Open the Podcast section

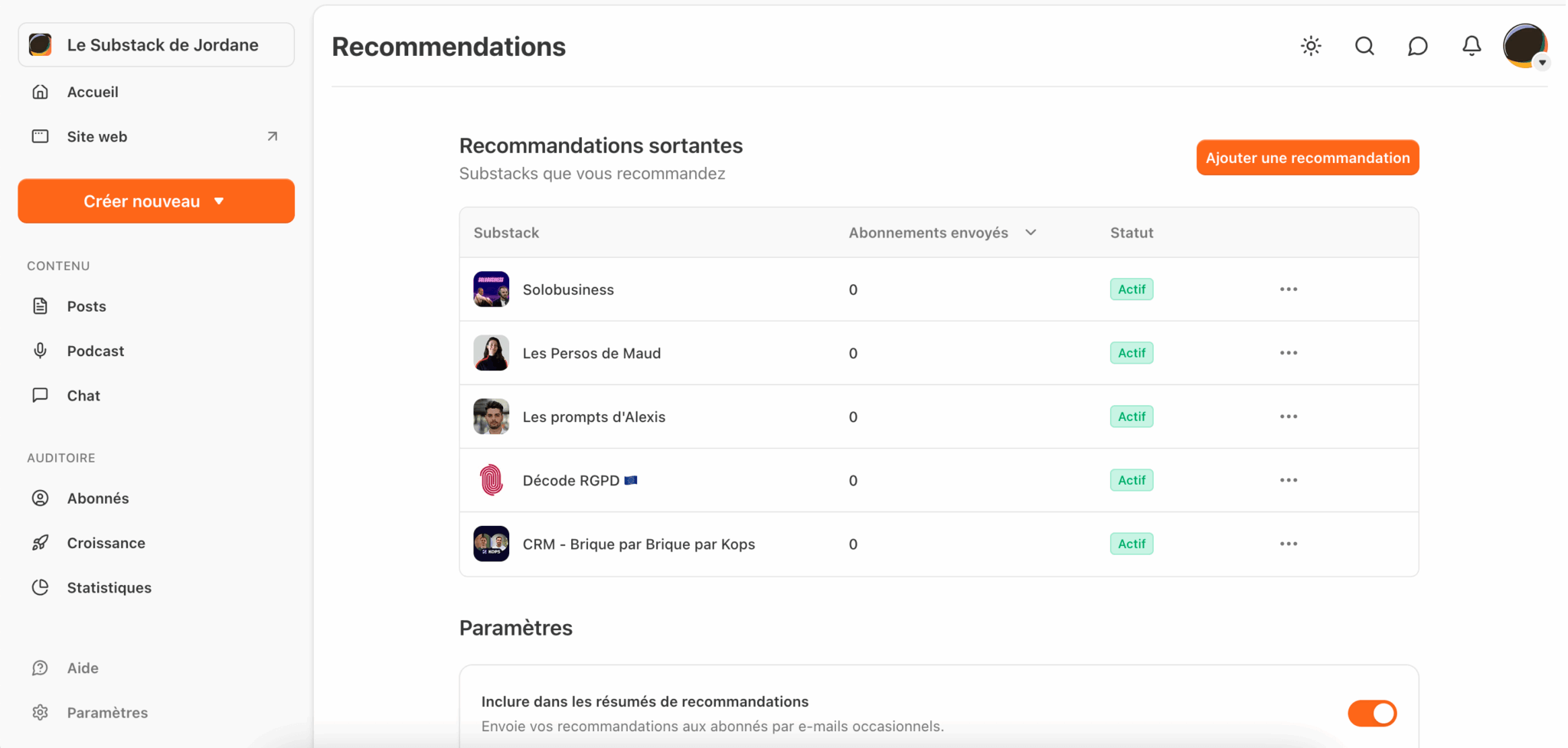(x=95, y=351)
